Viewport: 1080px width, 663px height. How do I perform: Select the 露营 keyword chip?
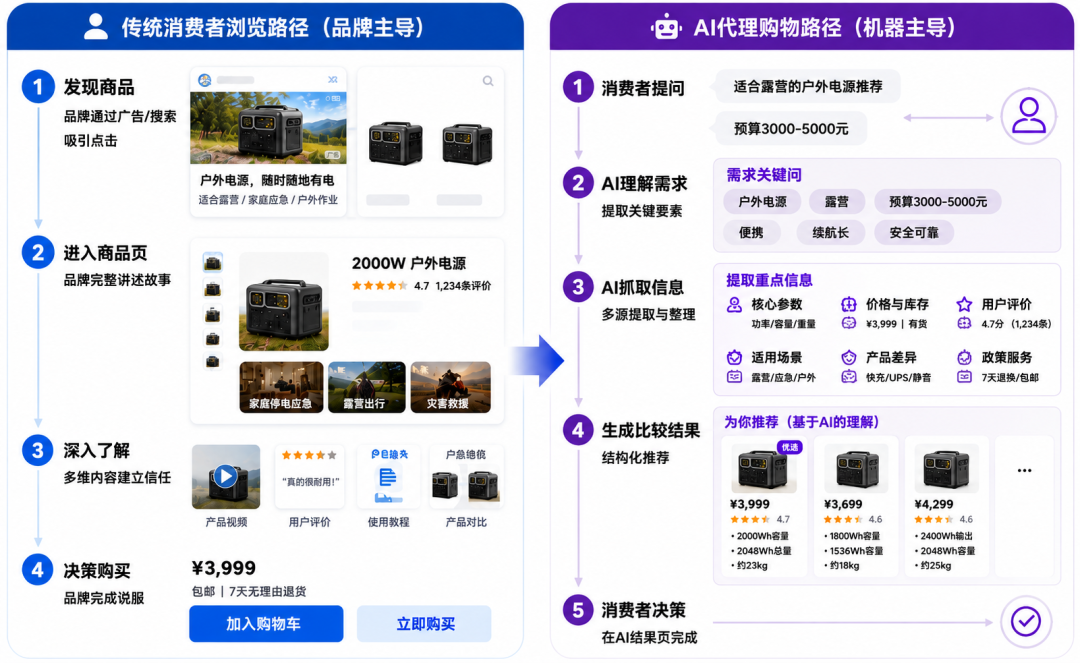[837, 202]
